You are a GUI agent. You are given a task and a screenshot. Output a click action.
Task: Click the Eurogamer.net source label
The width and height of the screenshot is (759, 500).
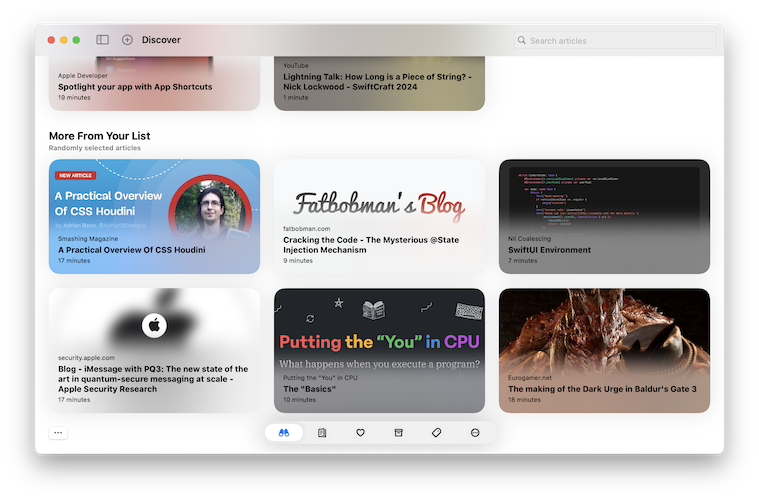click(530, 378)
